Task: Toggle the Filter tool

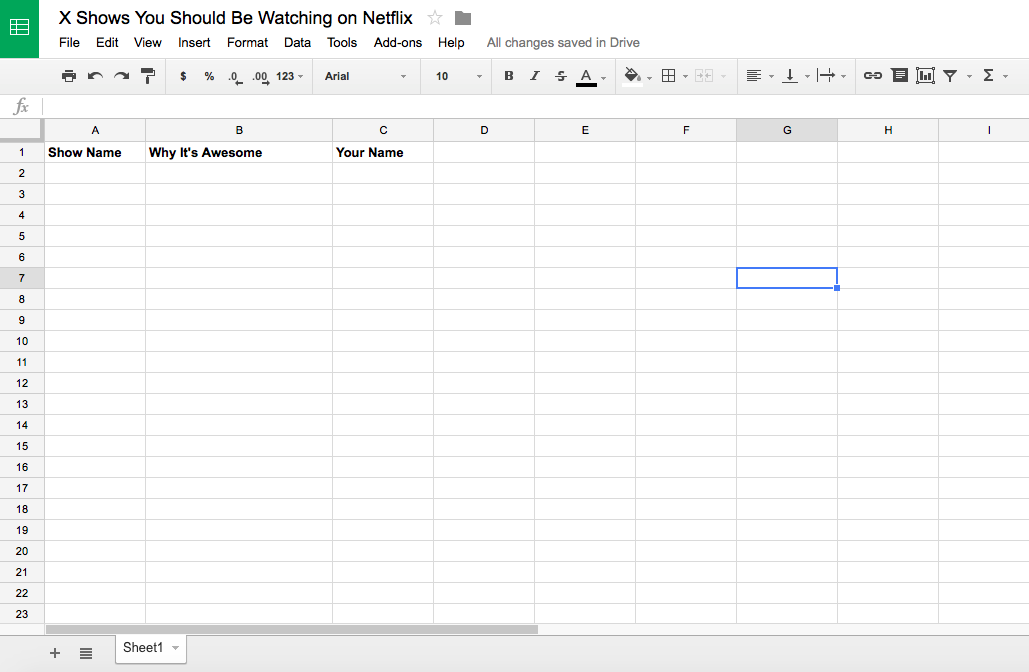Action: click(950, 76)
